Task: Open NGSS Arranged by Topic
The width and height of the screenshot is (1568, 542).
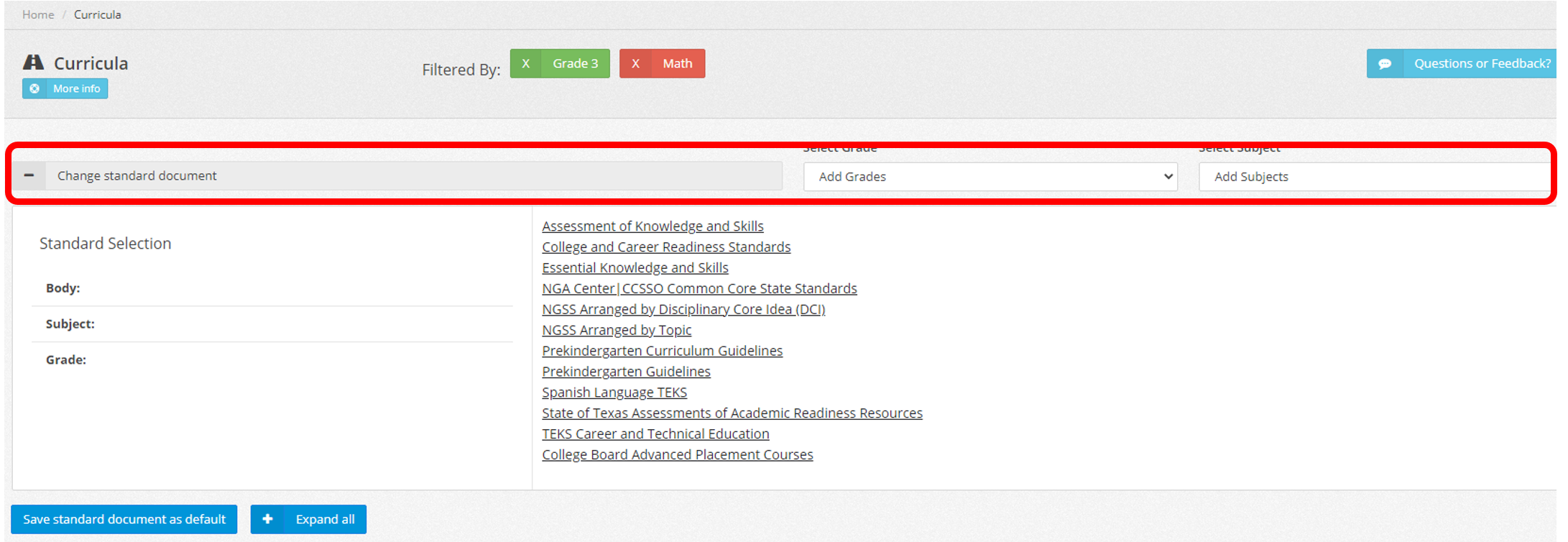Action: click(x=617, y=331)
